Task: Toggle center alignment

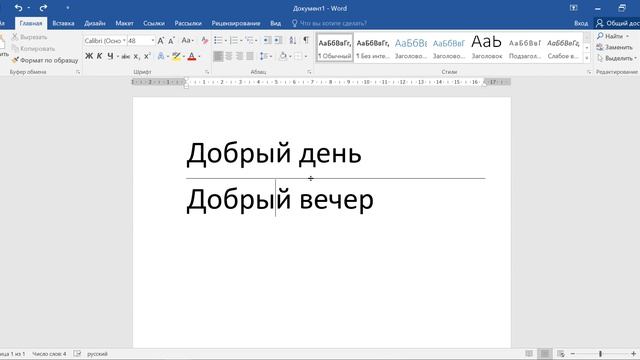Action: (229, 56)
